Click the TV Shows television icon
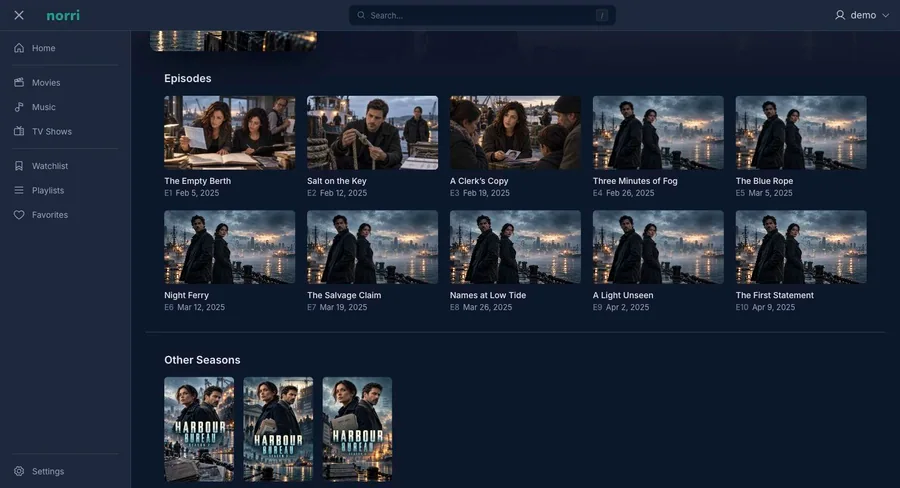 pyautogui.click(x=19, y=131)
